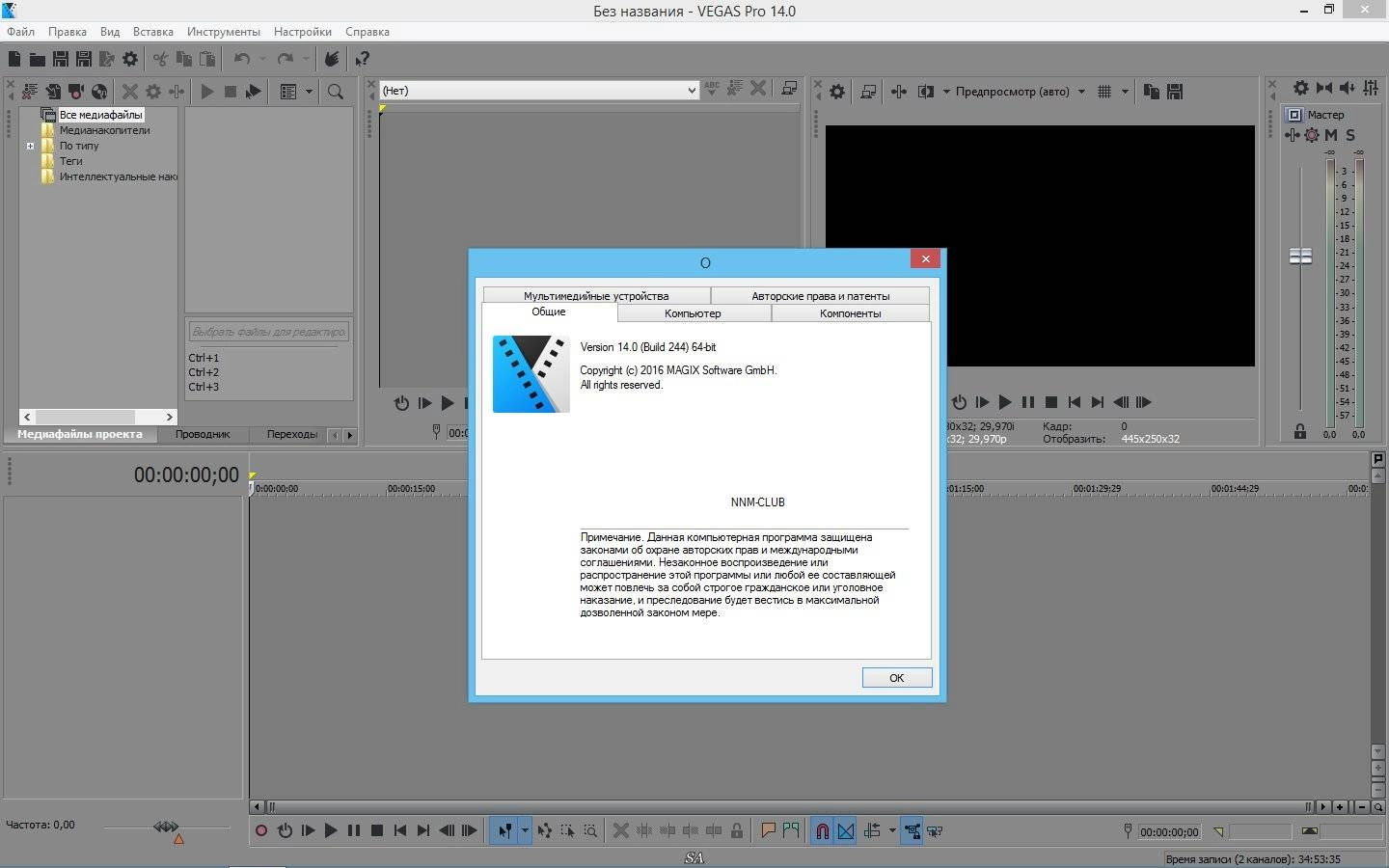
Task: Click the insert region icon
Action: click(791, 830)
